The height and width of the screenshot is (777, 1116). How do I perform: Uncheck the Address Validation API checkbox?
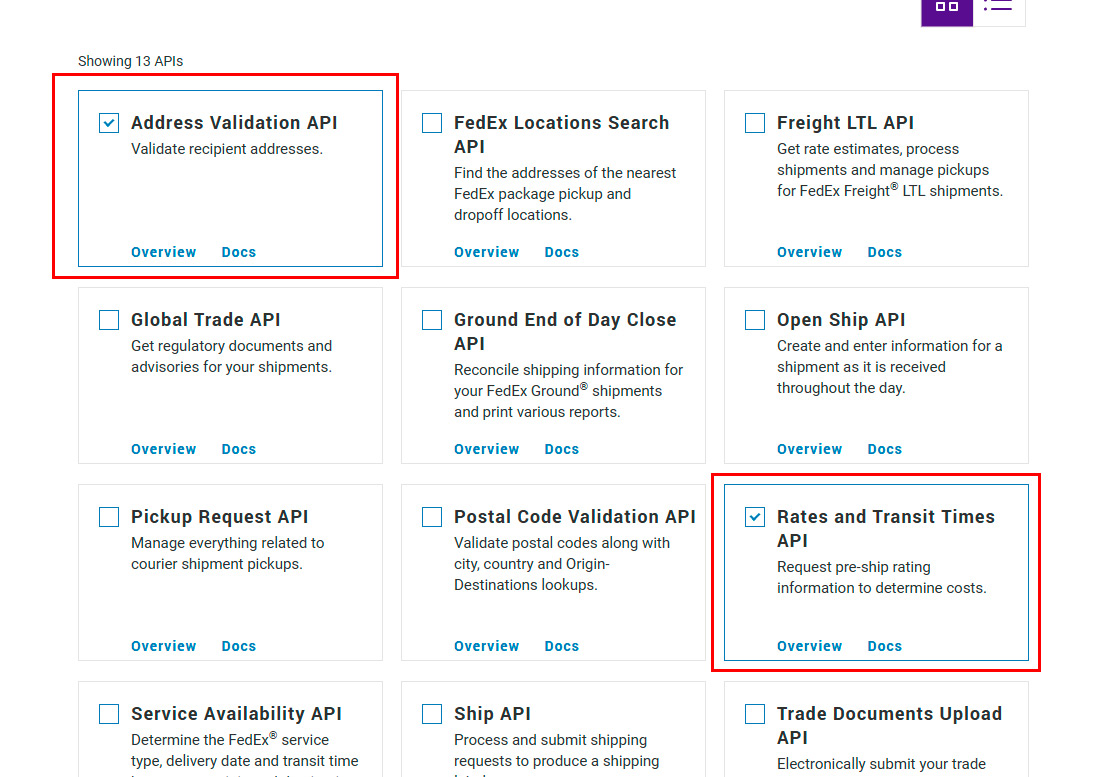coord(109,123)
